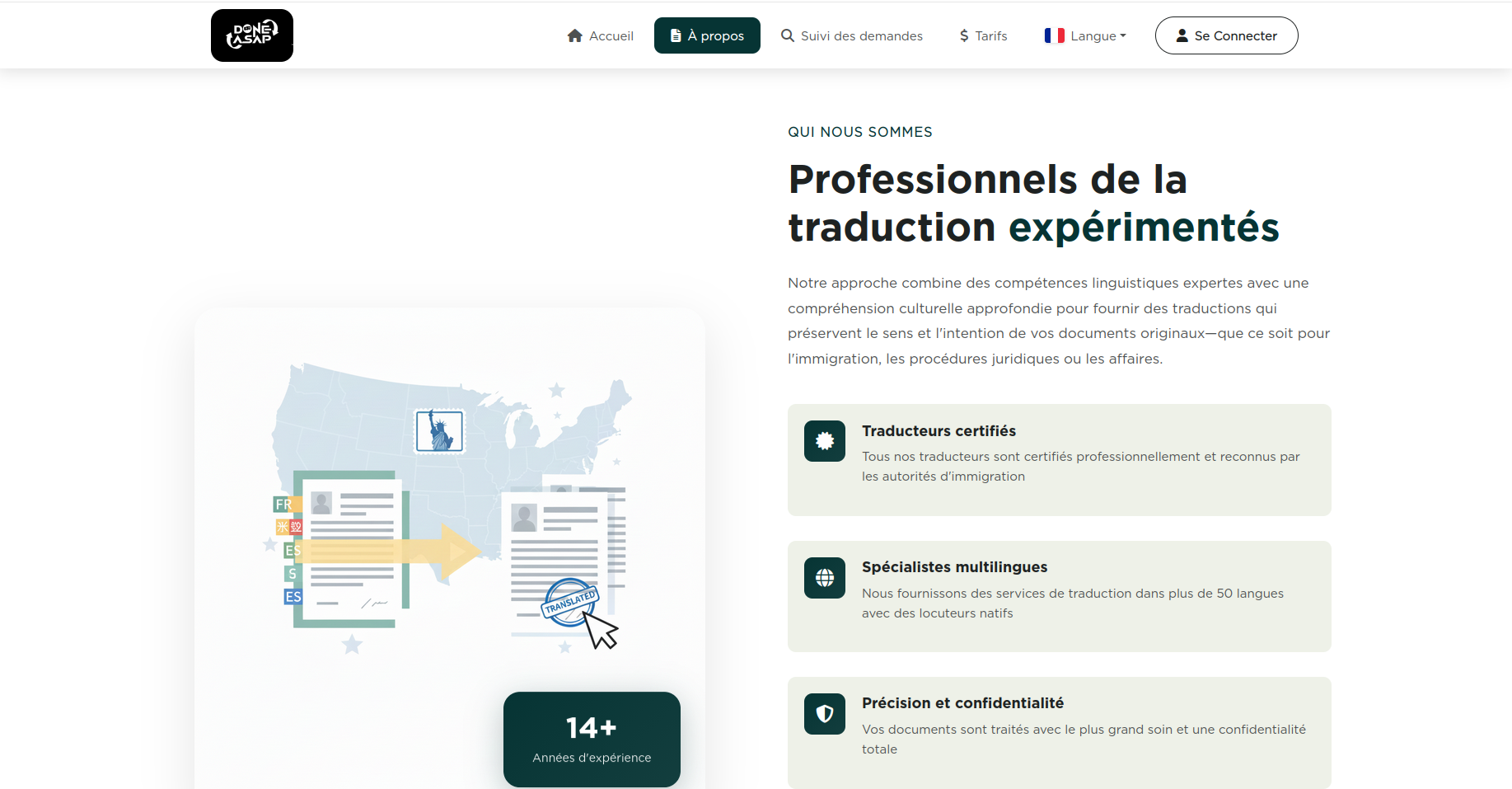
Task: Select the À propos tab
Action: pos(707,35)
